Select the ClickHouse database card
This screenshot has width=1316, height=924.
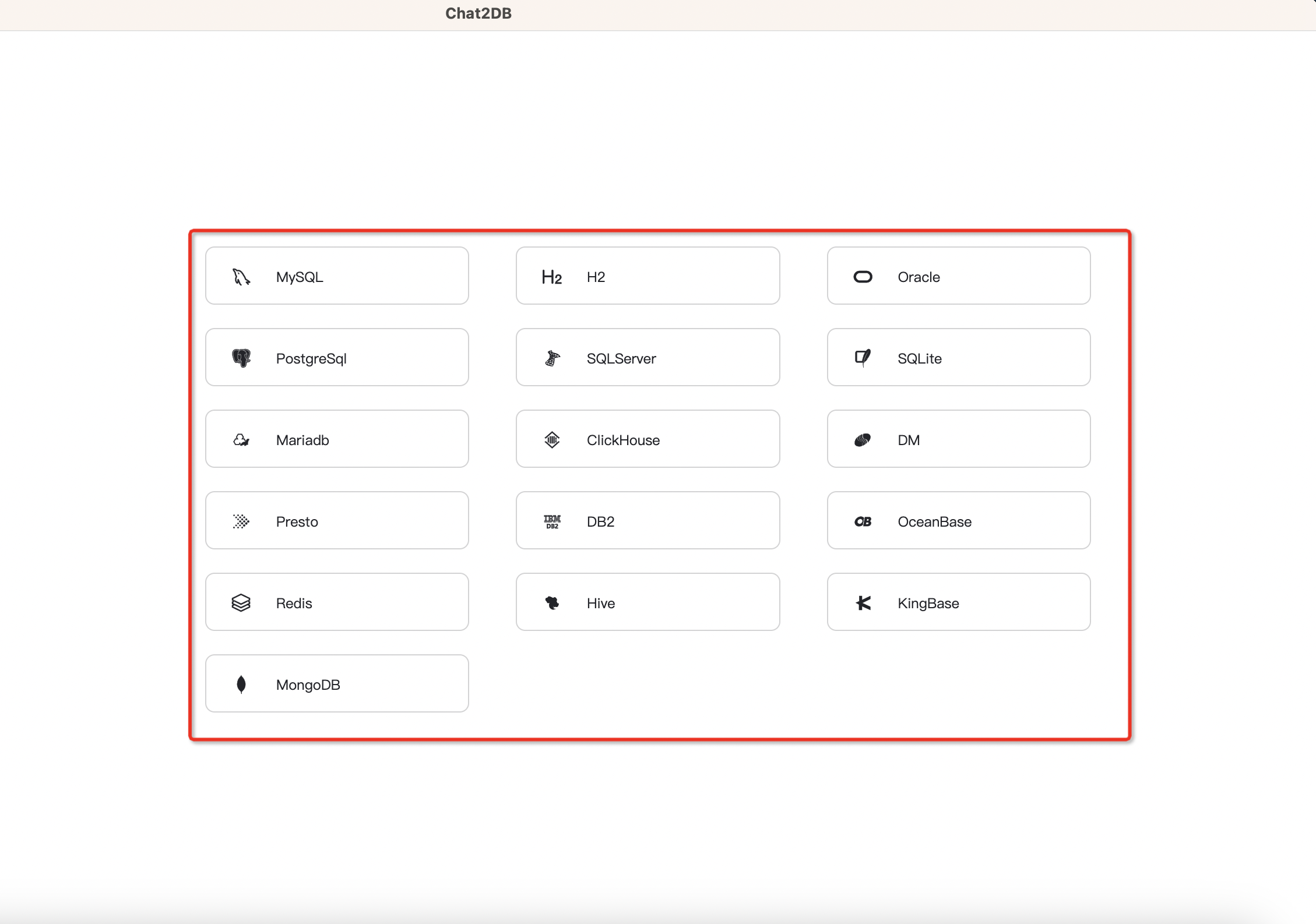tap(648, 439)
